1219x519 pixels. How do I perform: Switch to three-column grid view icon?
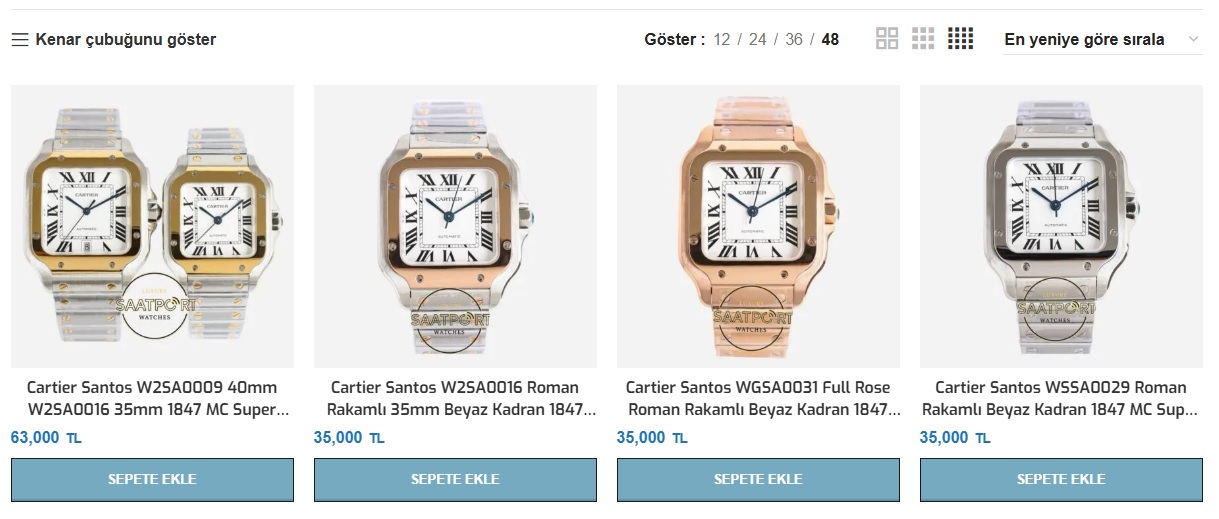923,39
